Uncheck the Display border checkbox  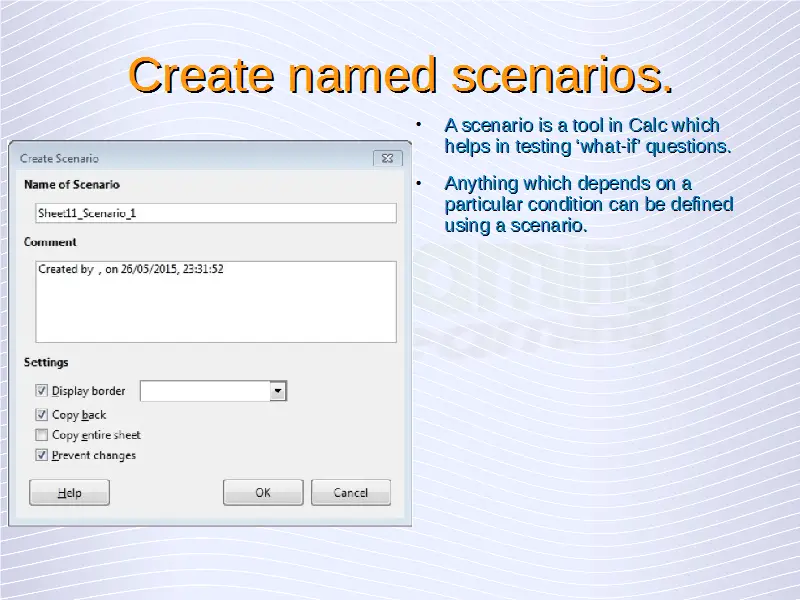coord(42,391)
